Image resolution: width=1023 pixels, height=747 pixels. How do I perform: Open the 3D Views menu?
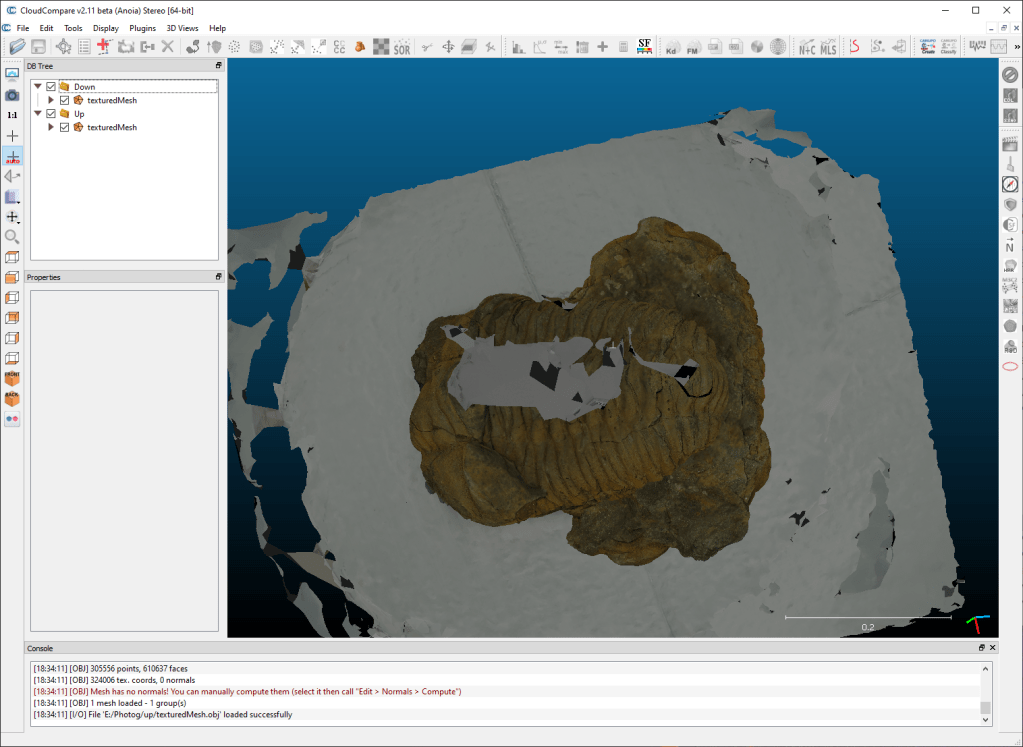click(x=182, y=28)
